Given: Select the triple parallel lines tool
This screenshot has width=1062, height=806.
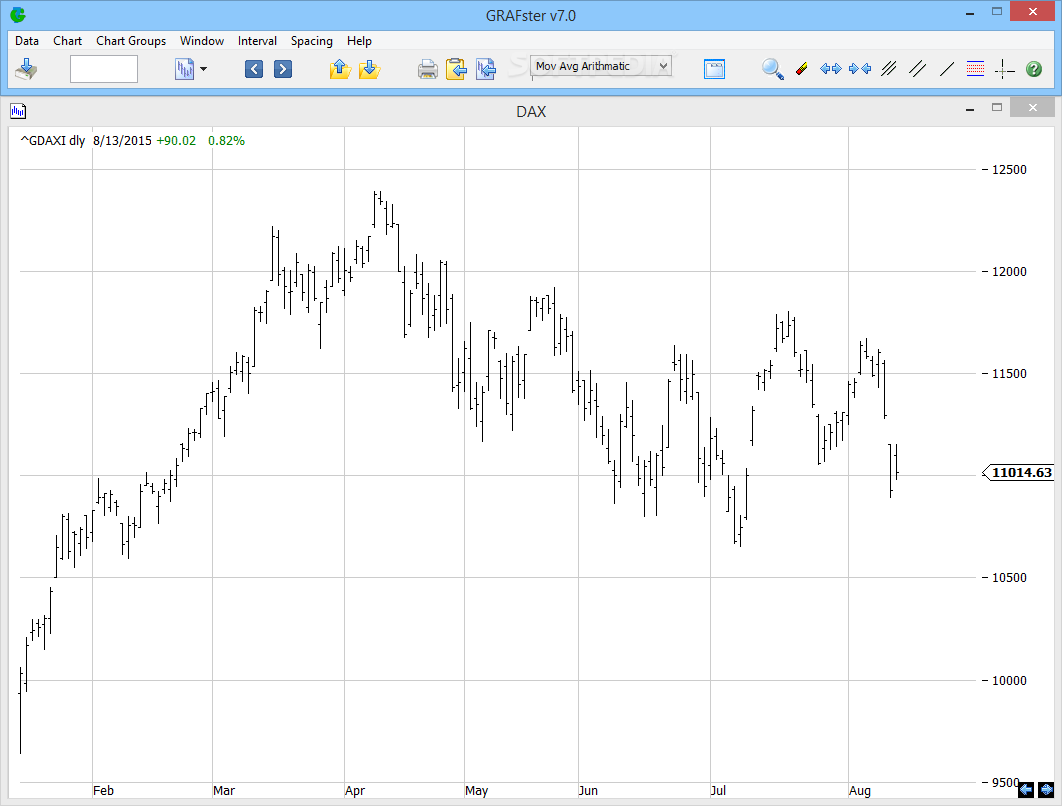Looking at the screenshot, I should [889, 69].
